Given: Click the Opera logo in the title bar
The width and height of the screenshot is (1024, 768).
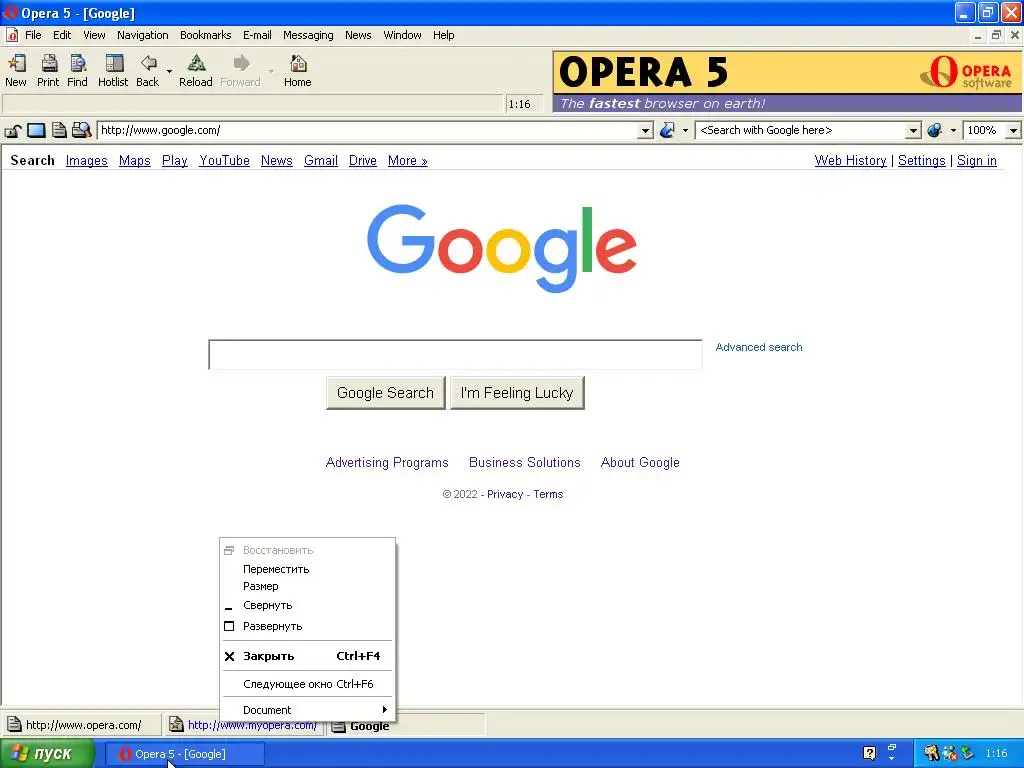Looking at the screenshot, I should [x=10, y=12].
